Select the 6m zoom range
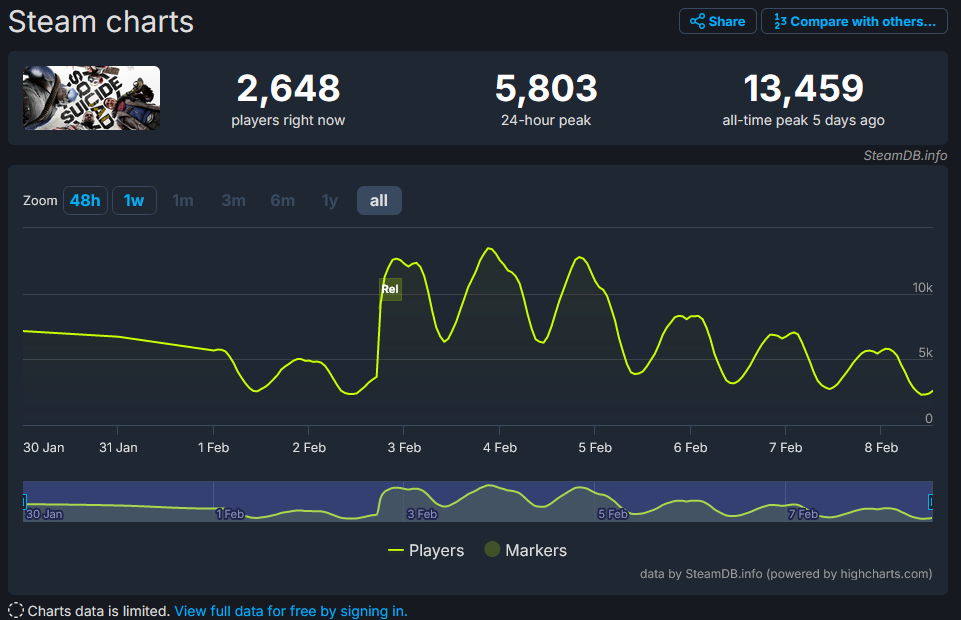The height and width of the screenshot is (620, 961). [x=283, y=200]
